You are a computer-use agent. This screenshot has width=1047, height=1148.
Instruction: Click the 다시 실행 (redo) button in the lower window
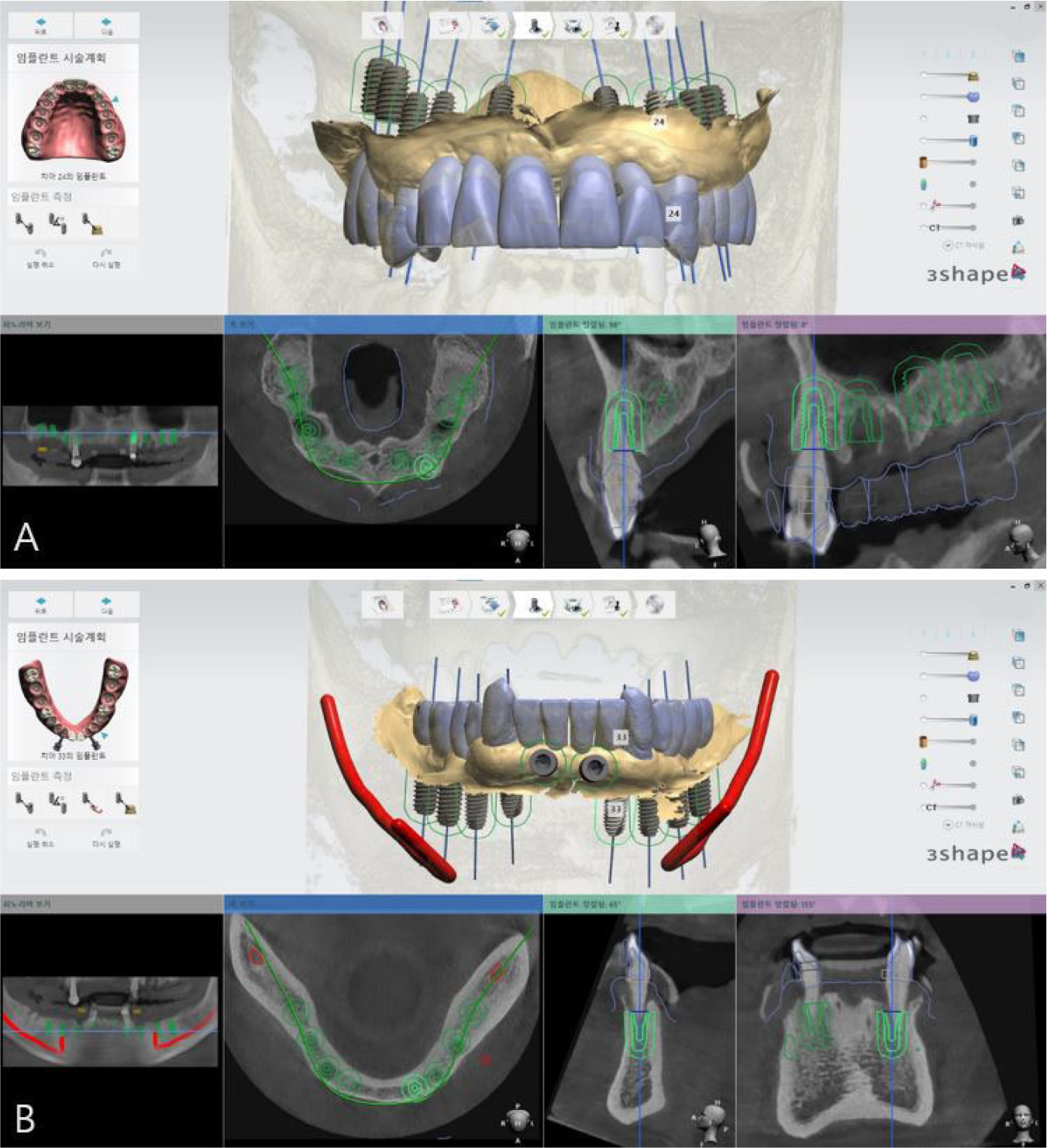pos(106,838)
